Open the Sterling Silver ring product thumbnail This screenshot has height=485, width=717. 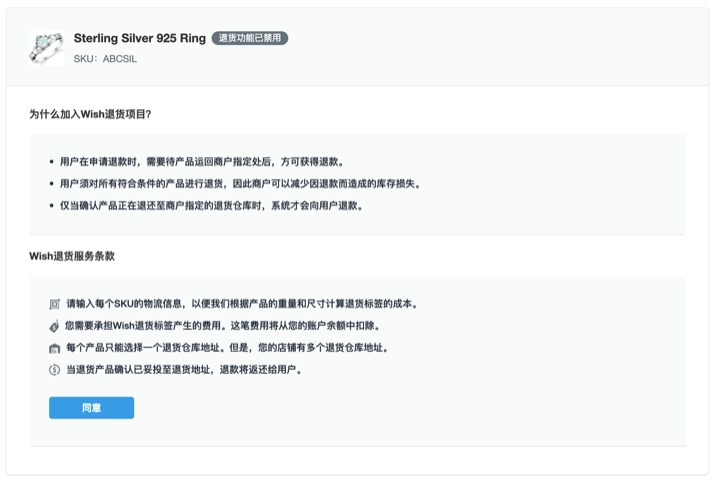coord(46,48)
